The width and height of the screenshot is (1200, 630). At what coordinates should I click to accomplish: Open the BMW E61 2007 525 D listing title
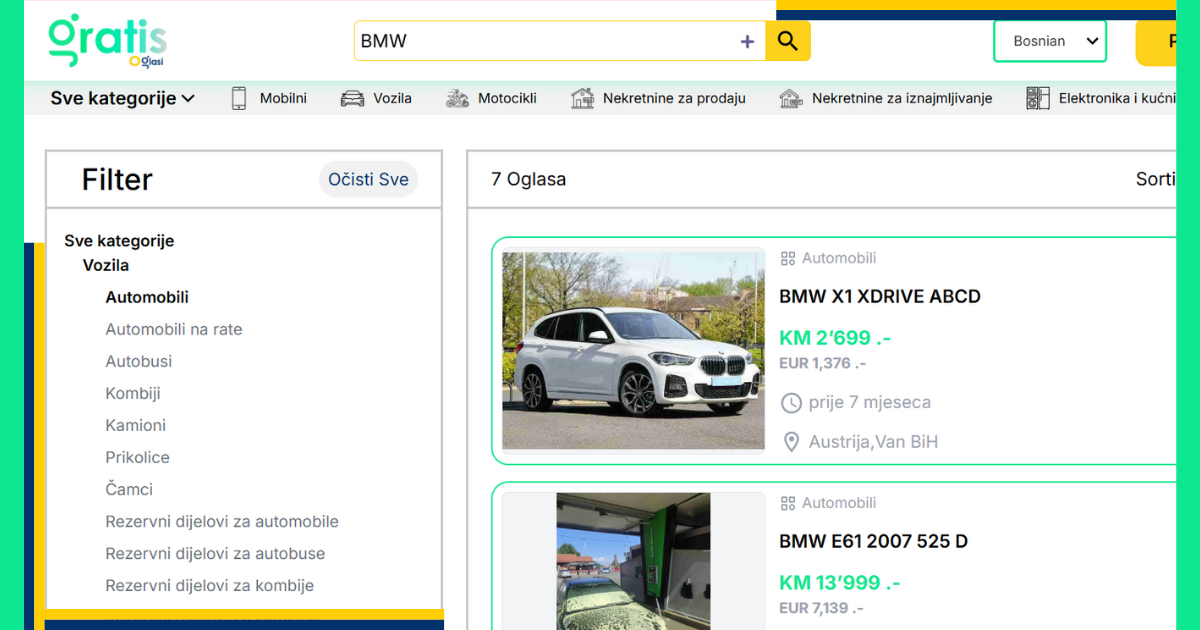pyautogui.click(x=873, y=541)
